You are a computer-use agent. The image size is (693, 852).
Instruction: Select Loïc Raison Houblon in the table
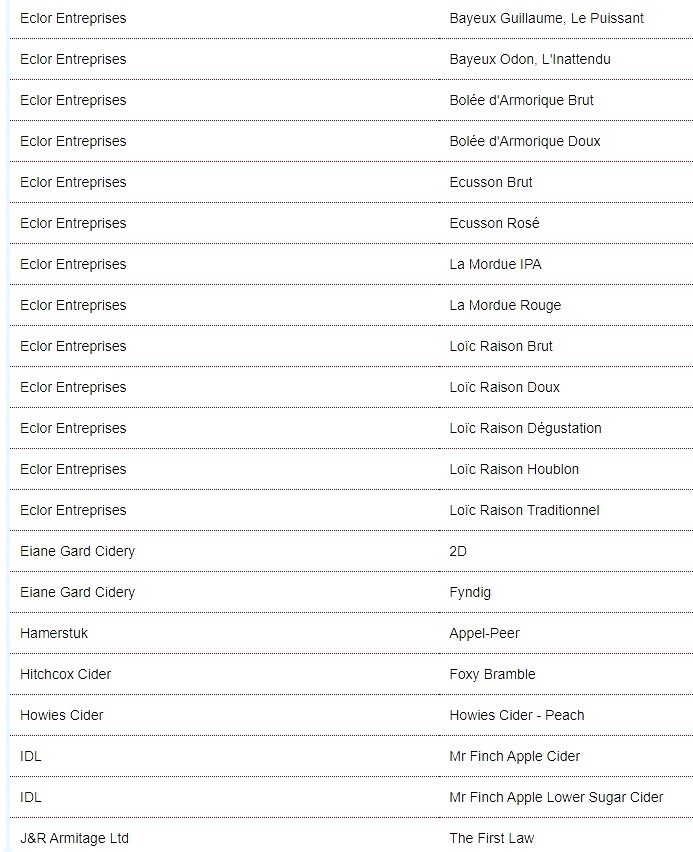pyautogui.click(x=514, y=469)
